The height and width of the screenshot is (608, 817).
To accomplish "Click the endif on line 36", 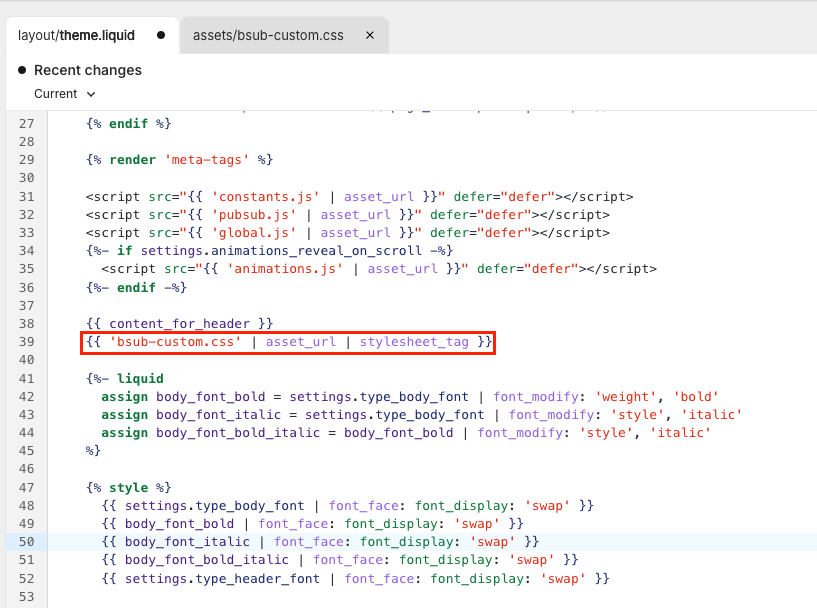I will tap(136, 288).
